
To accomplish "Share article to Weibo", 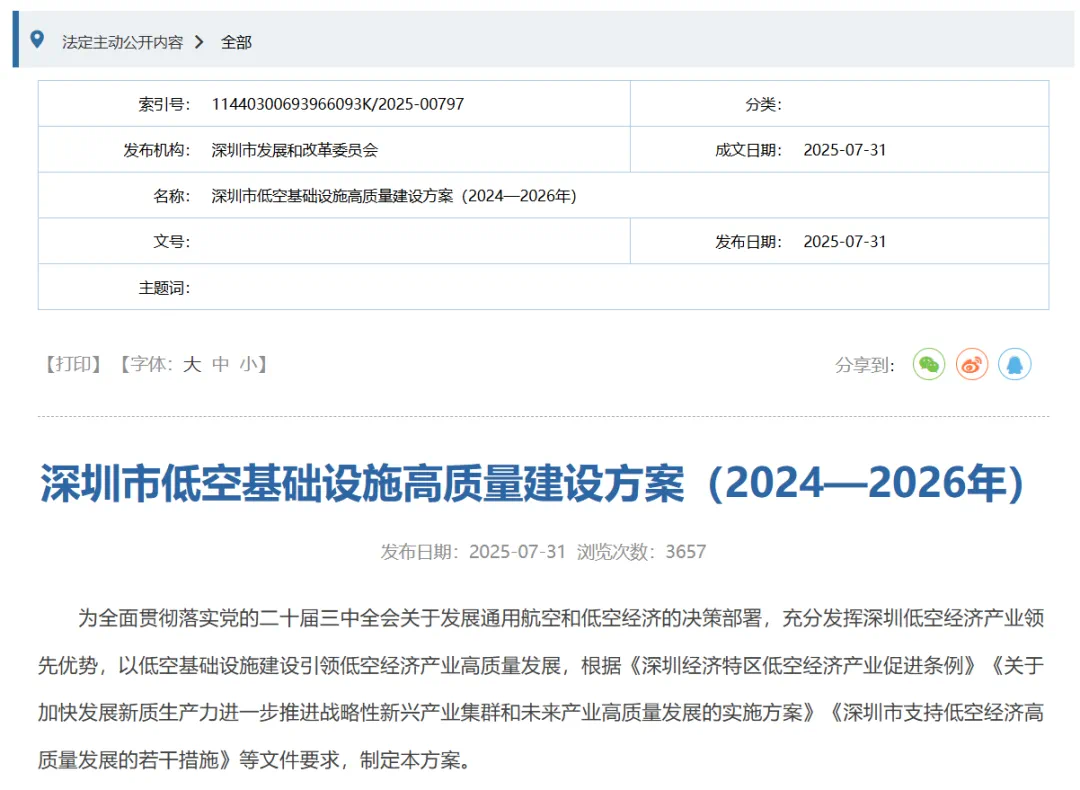I will pos(972,365).
